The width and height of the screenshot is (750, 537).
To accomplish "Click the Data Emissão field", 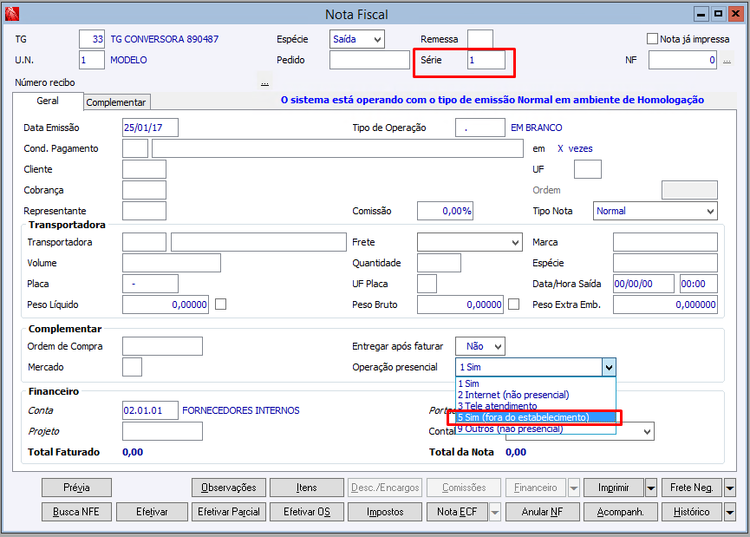I will pos(150,128).
